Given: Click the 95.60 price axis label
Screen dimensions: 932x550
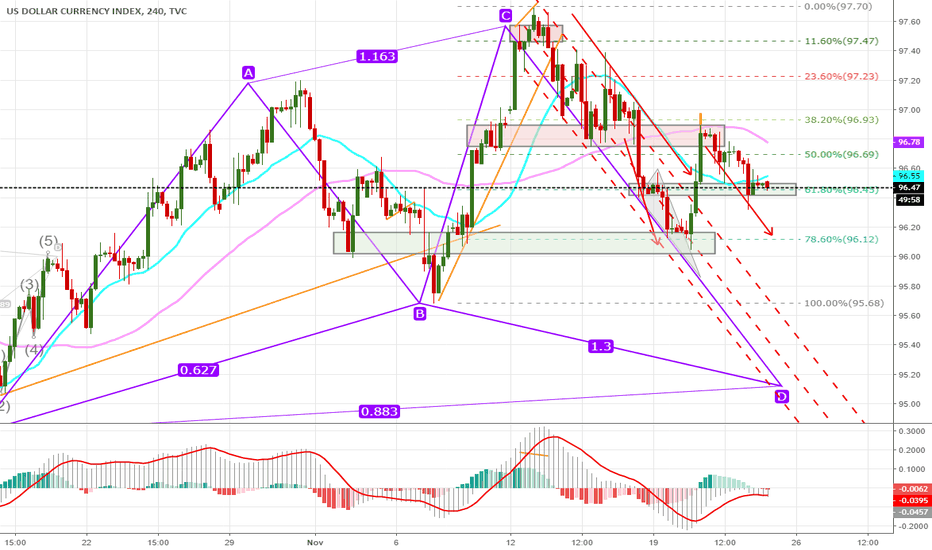Looking at the screenshot, I should click(909, 316).
